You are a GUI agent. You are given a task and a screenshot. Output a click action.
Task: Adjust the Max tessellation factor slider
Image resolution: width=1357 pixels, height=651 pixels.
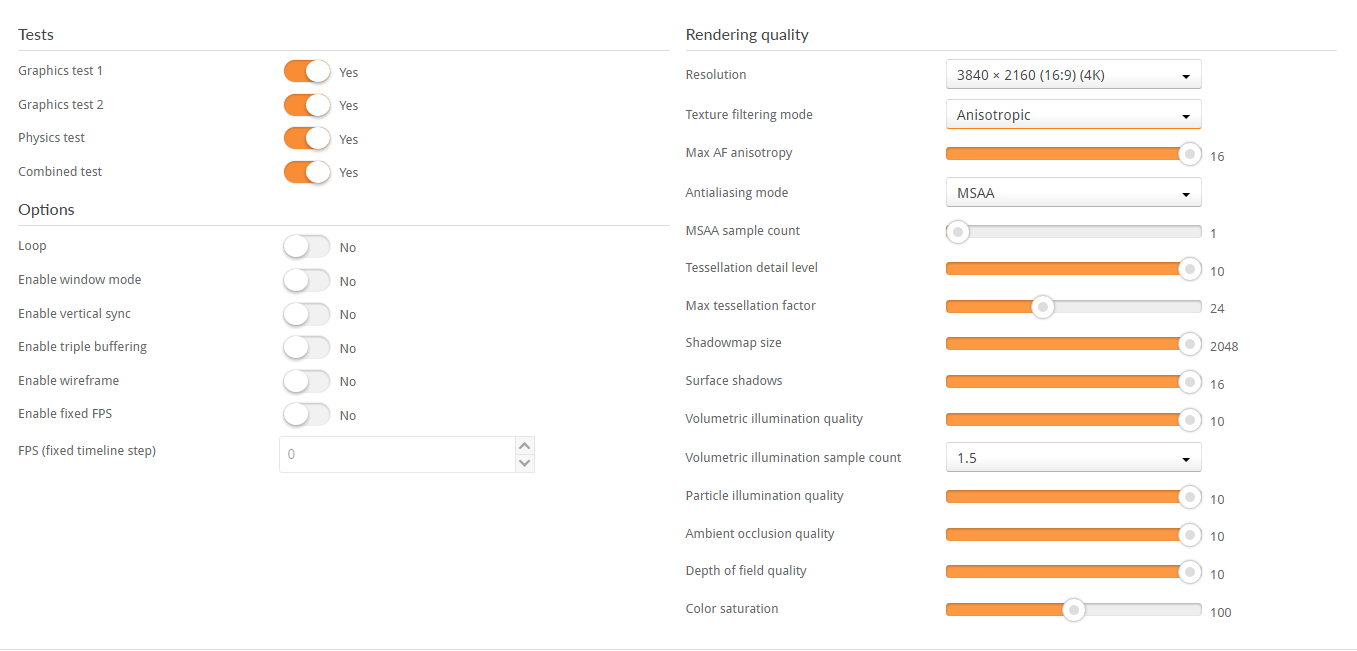(1043, 307)
